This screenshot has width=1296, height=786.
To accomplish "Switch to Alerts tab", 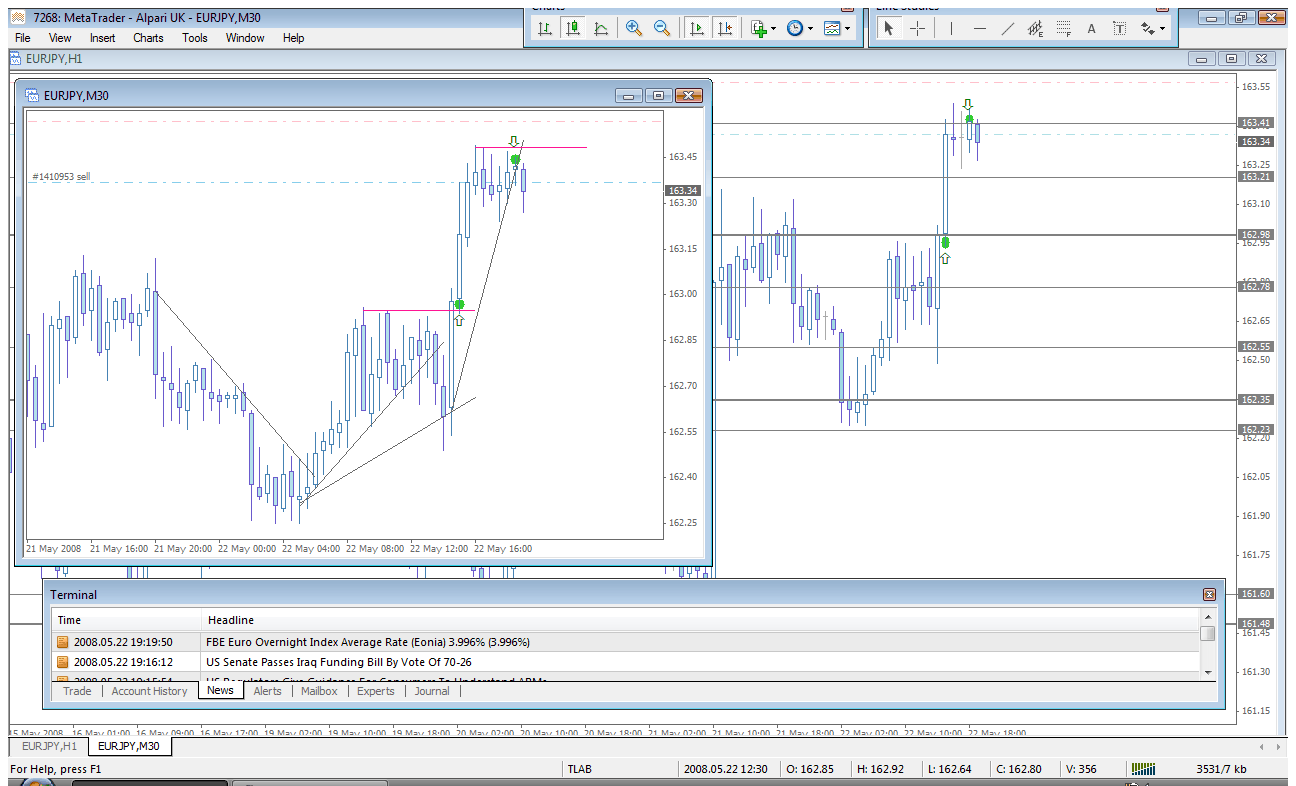I will pyautogui.click(x=267, y=691).
